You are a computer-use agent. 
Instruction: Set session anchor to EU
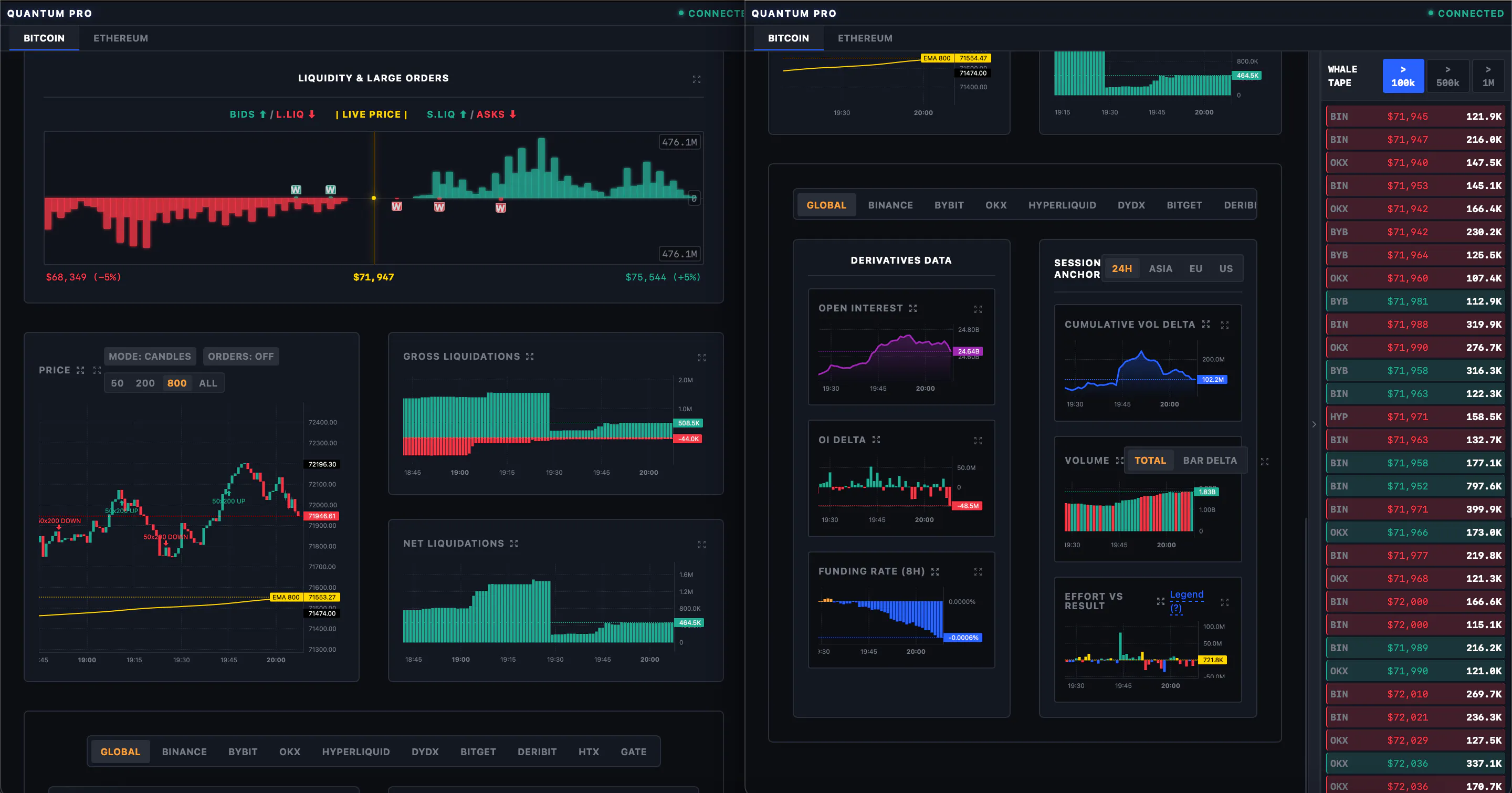point(1195,269)
